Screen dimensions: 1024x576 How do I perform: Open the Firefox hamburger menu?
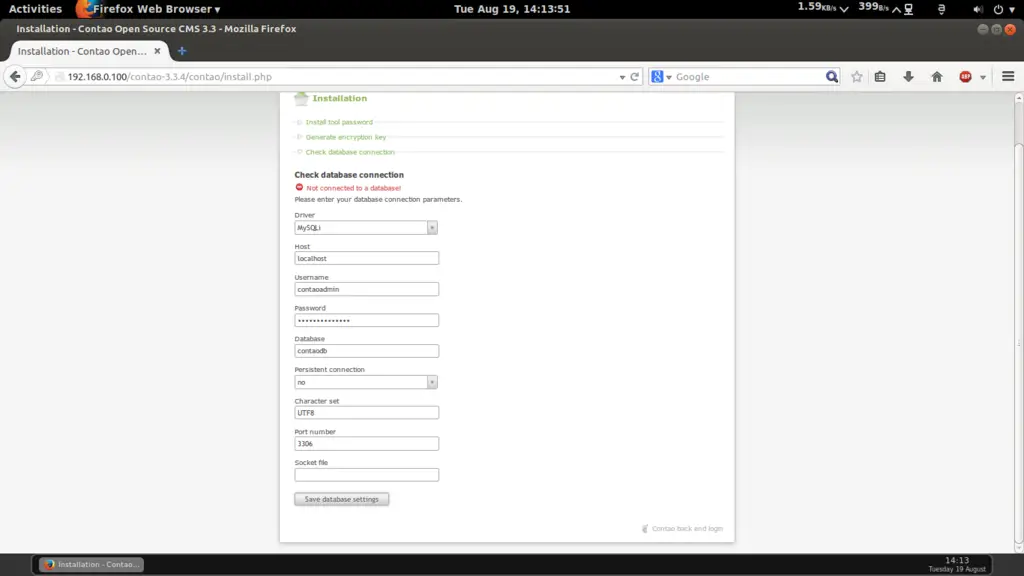[x=1008, y=76]
